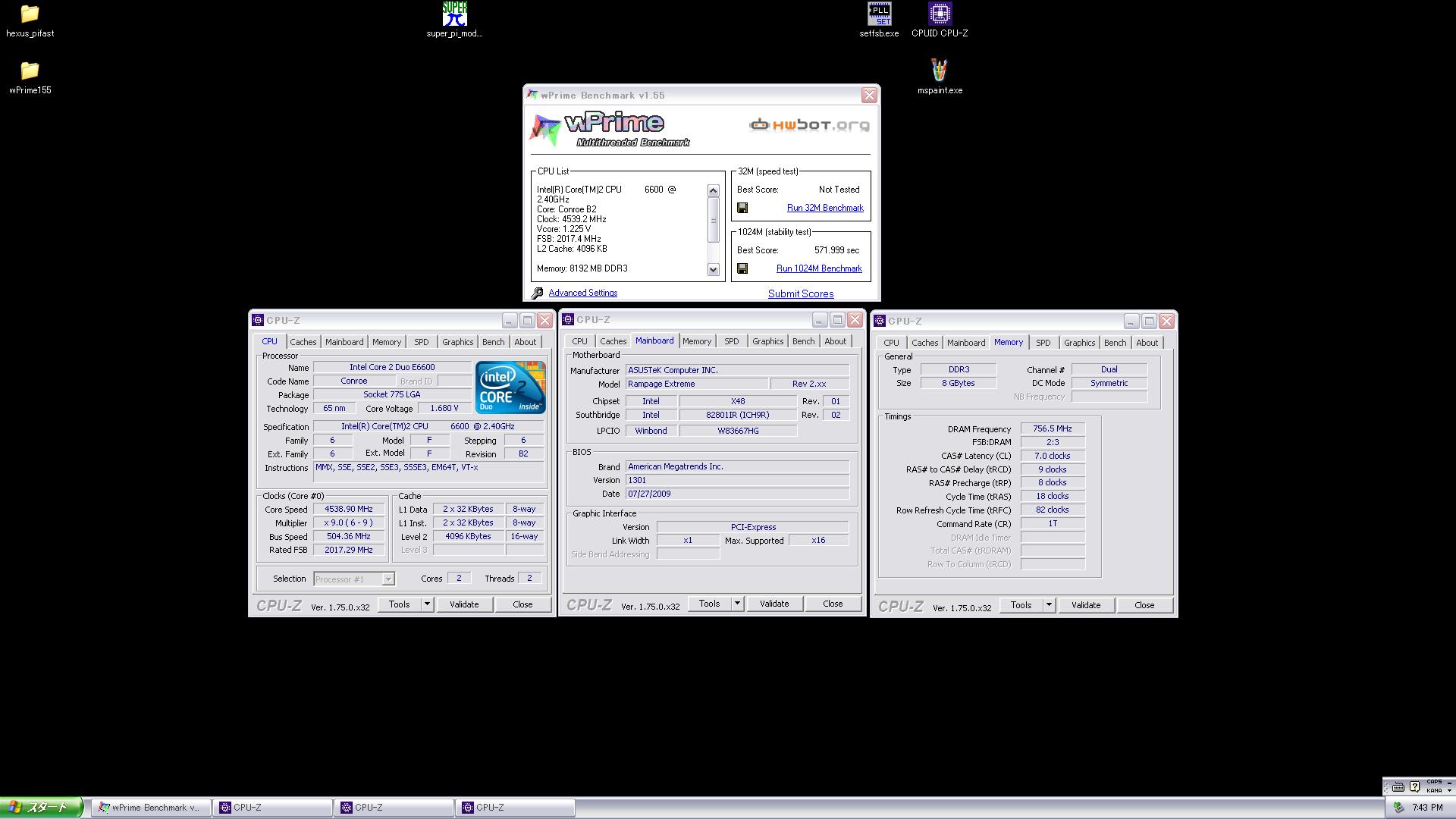Click the Run 32M Benchmark link
Screen dimensions: 1456x819
click(825, 208)
